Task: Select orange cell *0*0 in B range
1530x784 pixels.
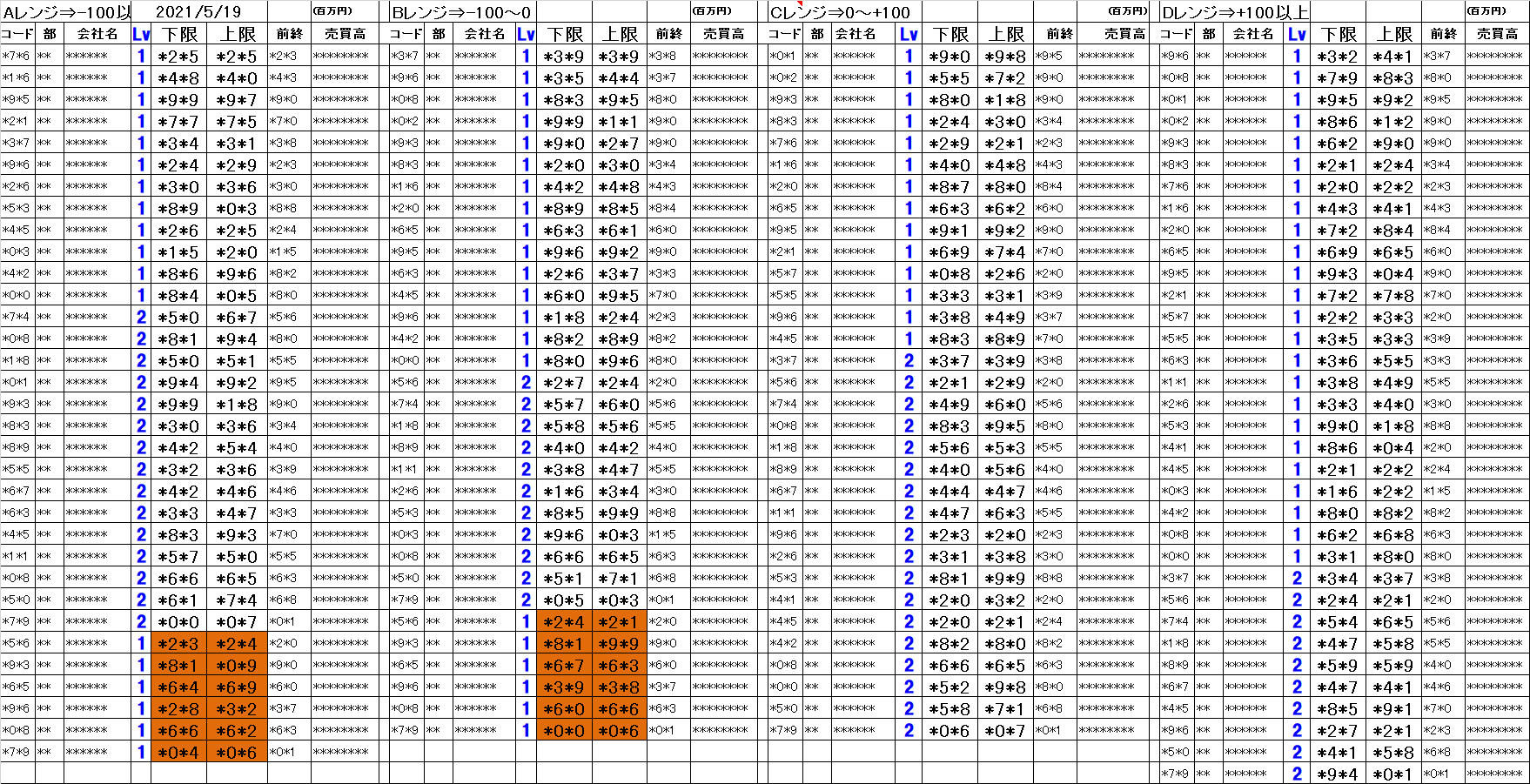Action: (x=564, y=730)
